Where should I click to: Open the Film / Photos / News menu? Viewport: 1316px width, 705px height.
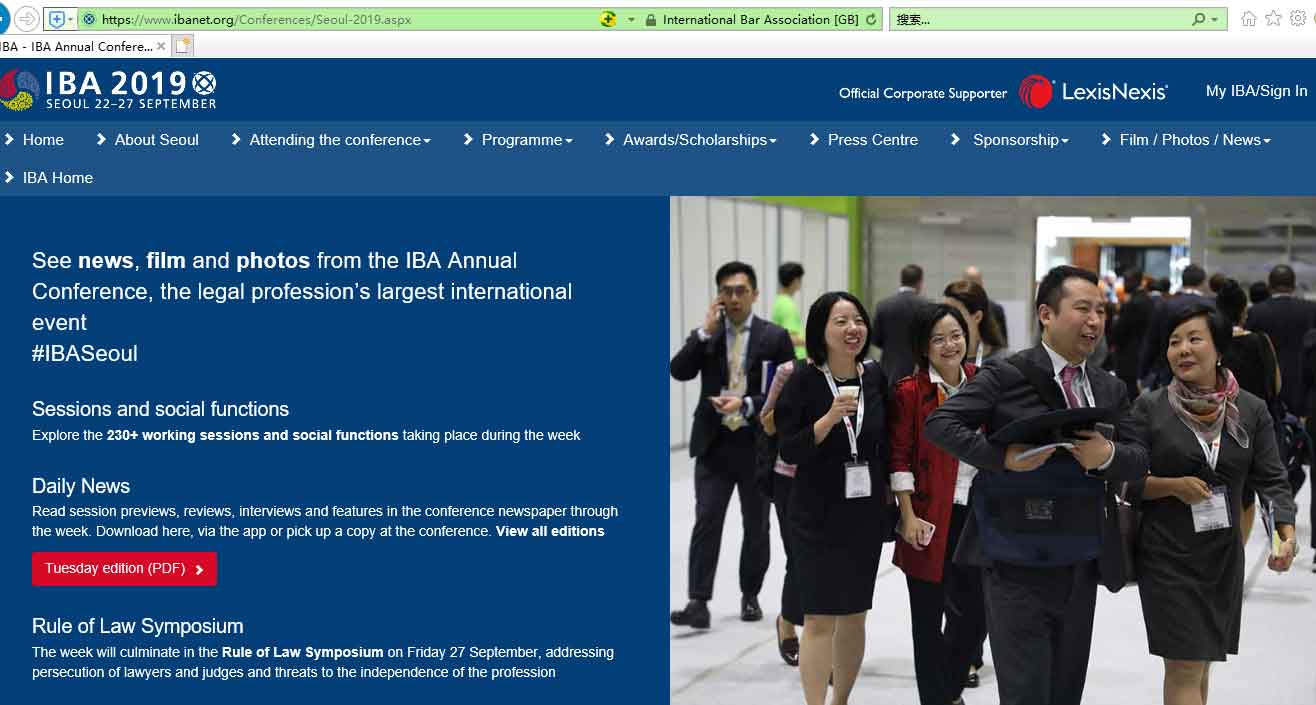pos(1194,140)
